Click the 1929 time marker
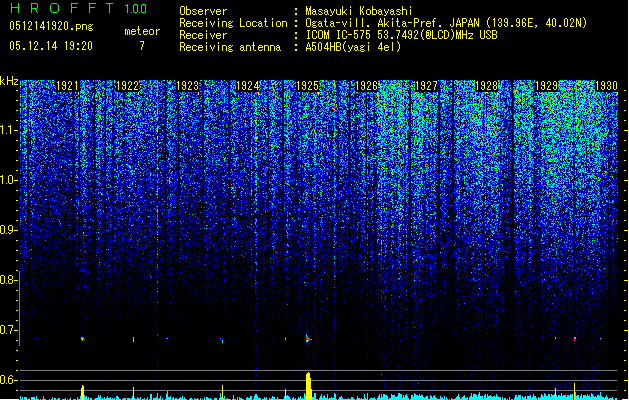The height and width of the screenshot is (400, 629). [547, 86]
